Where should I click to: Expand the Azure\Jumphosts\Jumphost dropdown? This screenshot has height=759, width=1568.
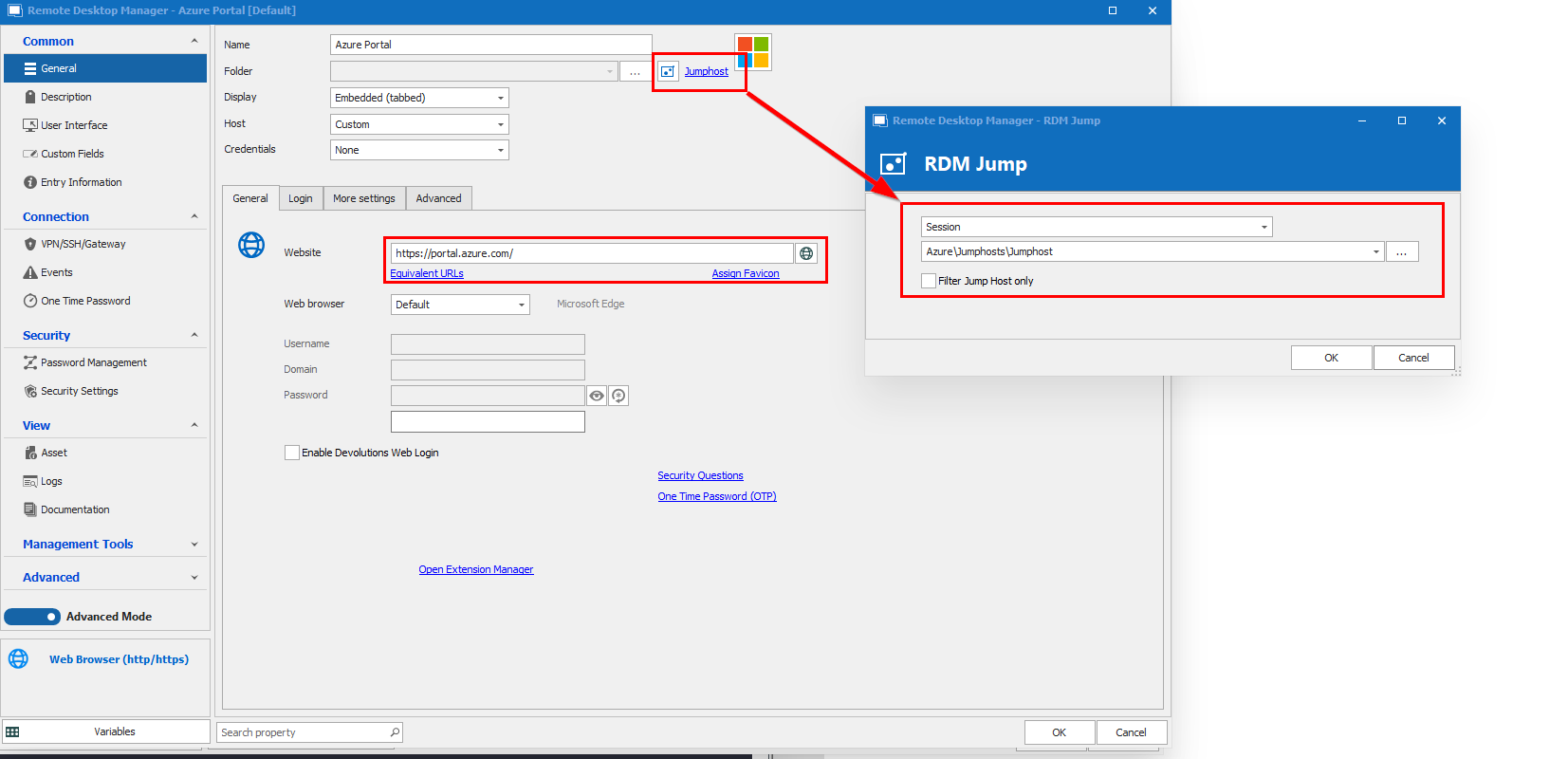pos(1375,251)
